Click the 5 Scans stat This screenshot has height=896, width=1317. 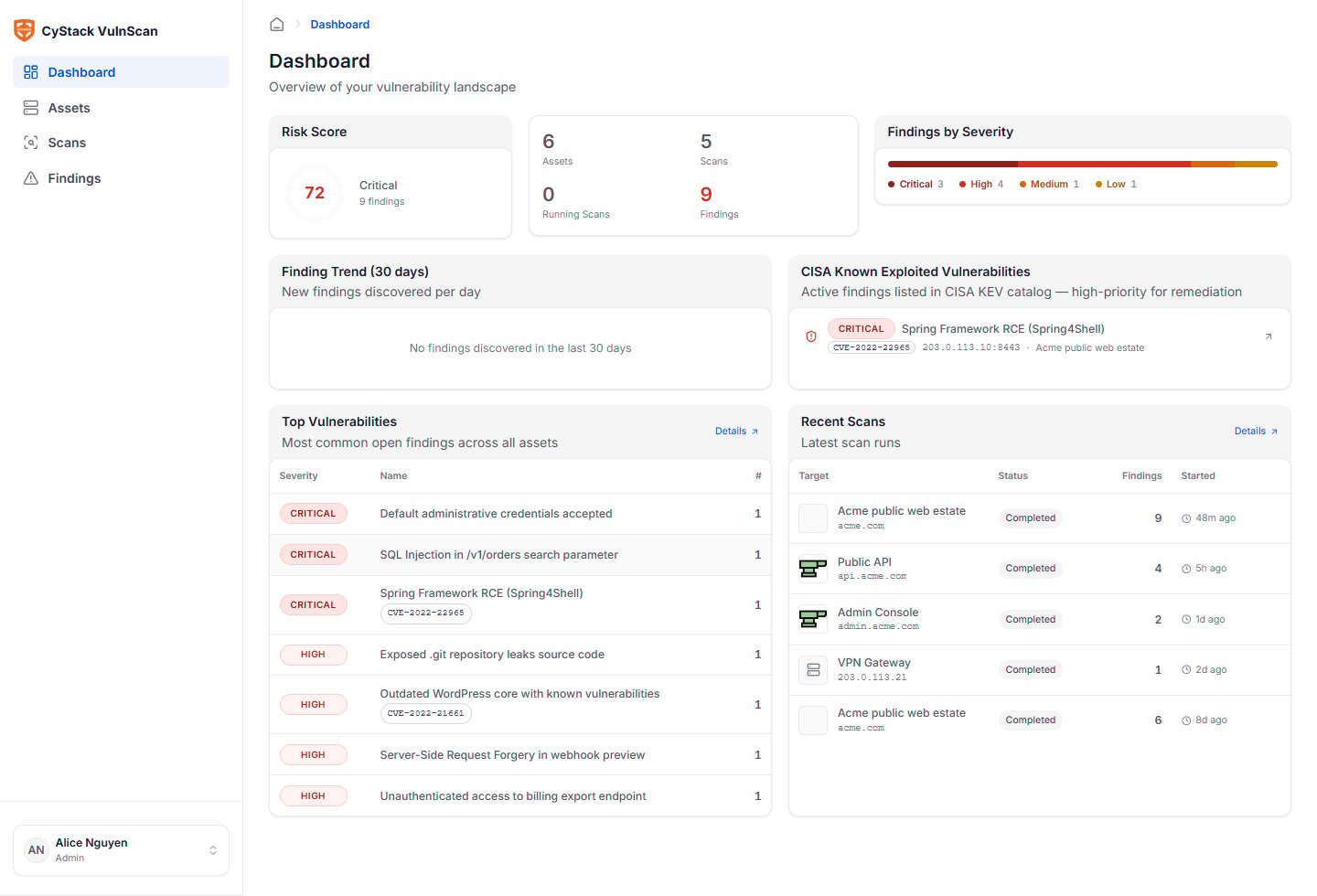(x=714, y=150)
